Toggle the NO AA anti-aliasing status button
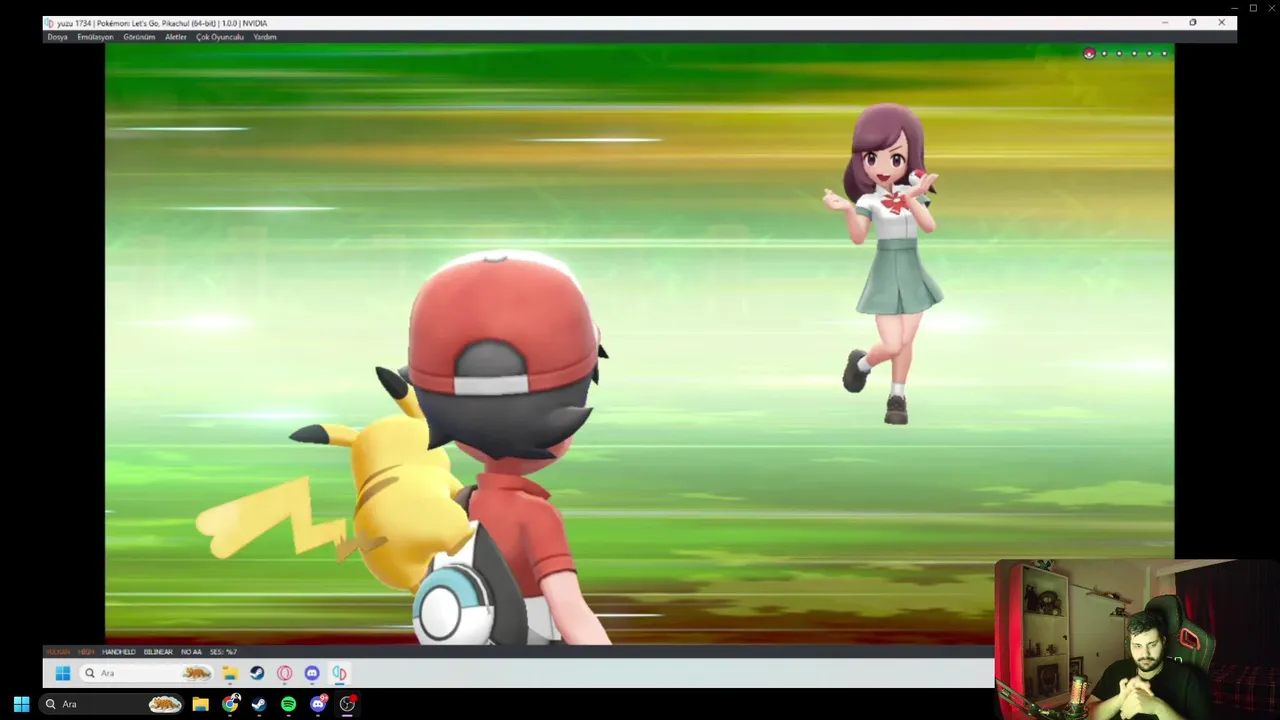 click(x=191, y=652)
